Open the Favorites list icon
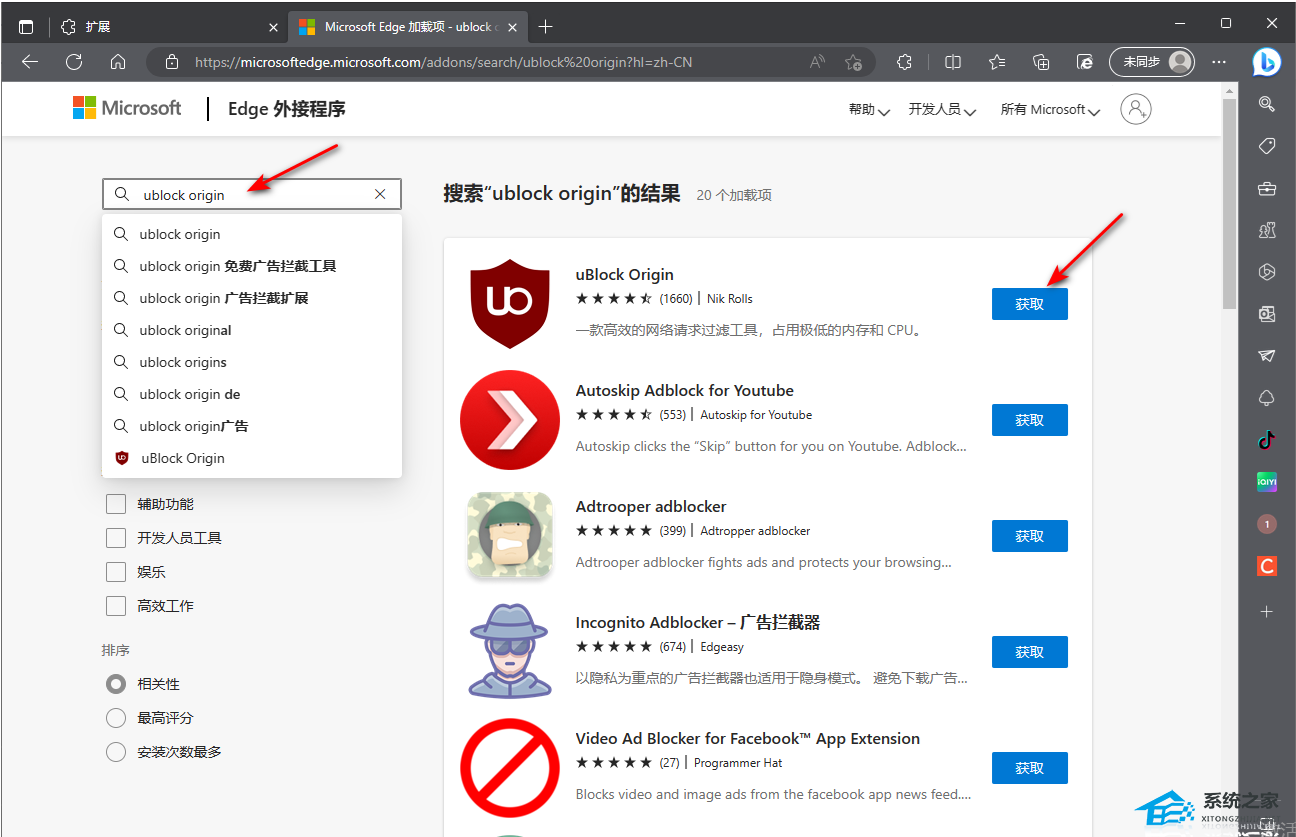This screenshot has height=837, width=1296. pyautogui.click(x=997, y=62)
